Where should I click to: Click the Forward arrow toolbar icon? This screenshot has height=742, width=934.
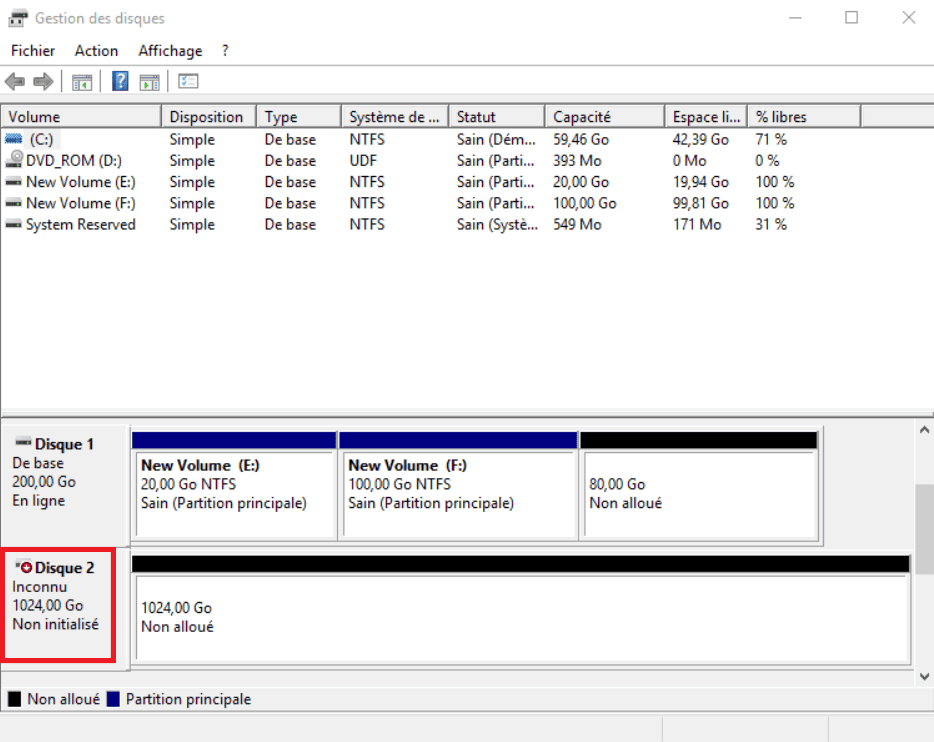(x=43, y=82)
